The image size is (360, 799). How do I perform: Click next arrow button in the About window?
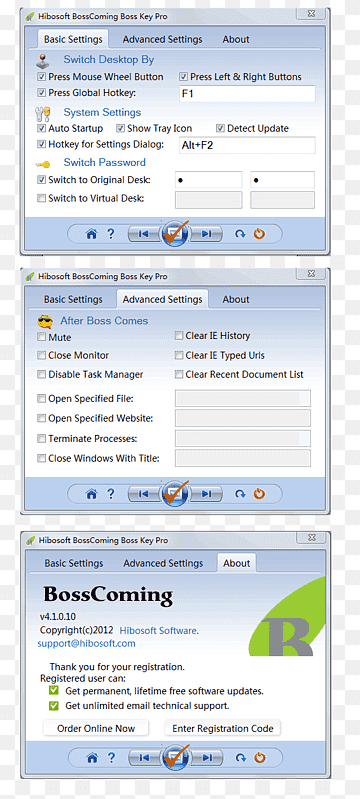click(x=207, y=758)
